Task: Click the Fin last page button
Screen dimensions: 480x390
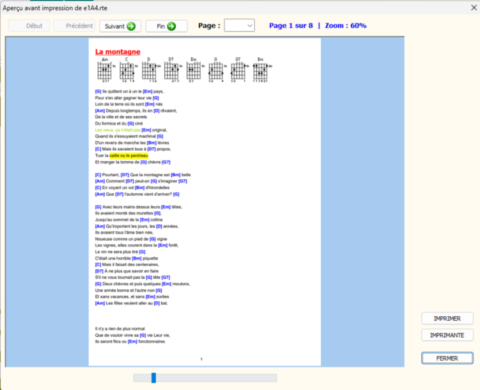Action: pyautogui.click(x=166, y=26)
